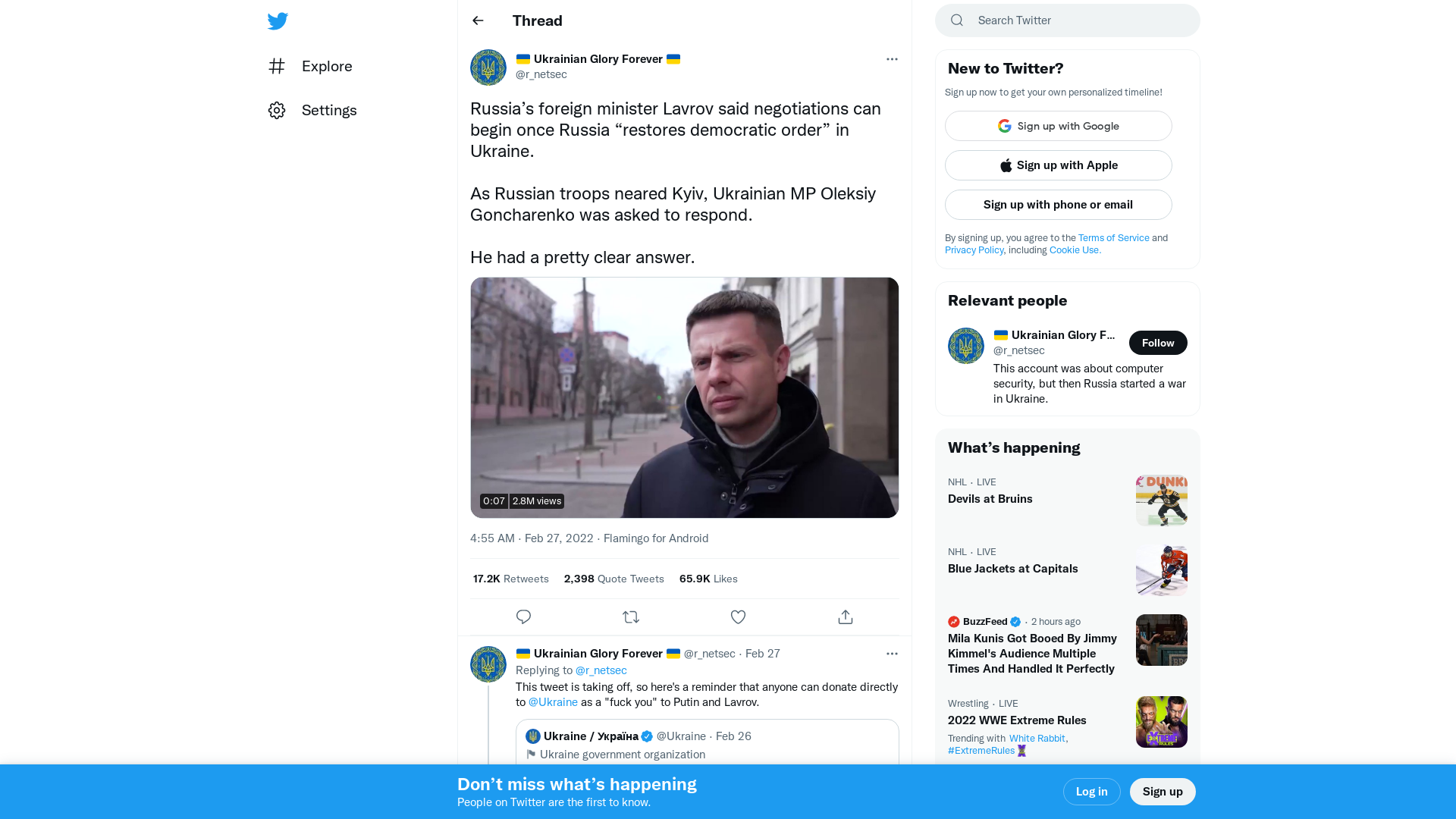
Task: Click the verified badge next to Ukraine / Україна
Action: 647,736
